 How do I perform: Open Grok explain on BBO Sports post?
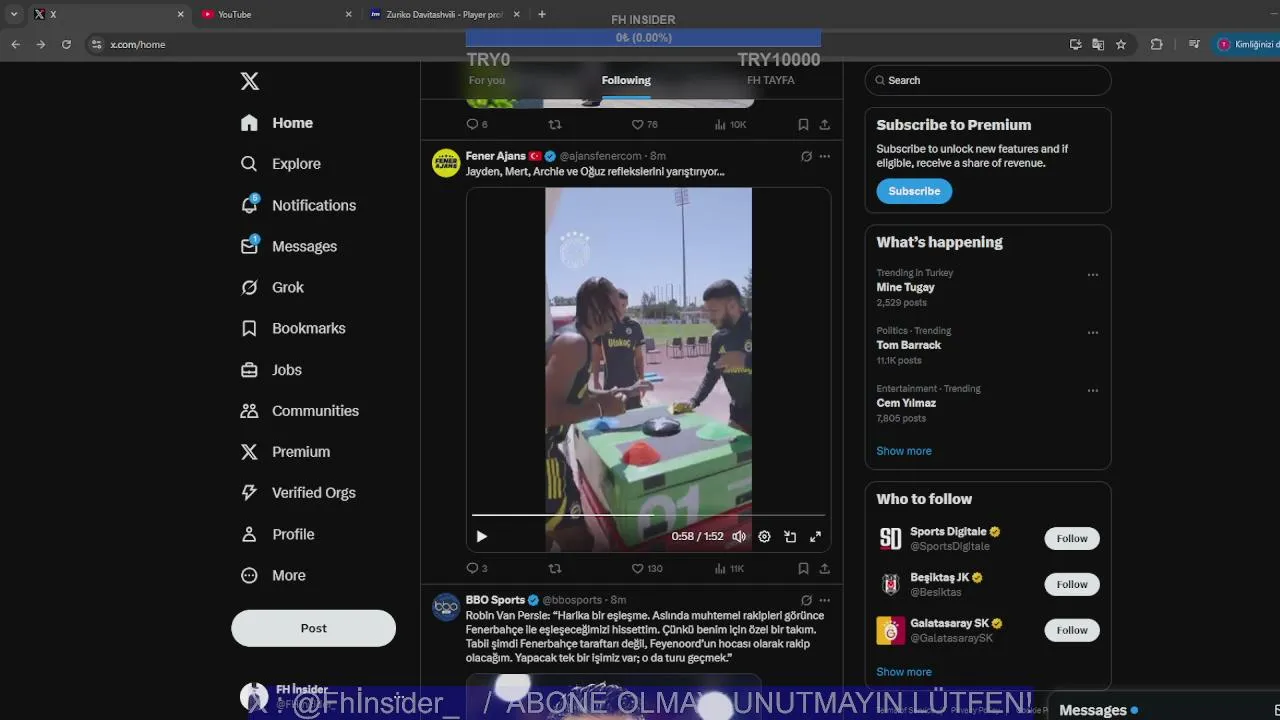[x=806, y=600]
